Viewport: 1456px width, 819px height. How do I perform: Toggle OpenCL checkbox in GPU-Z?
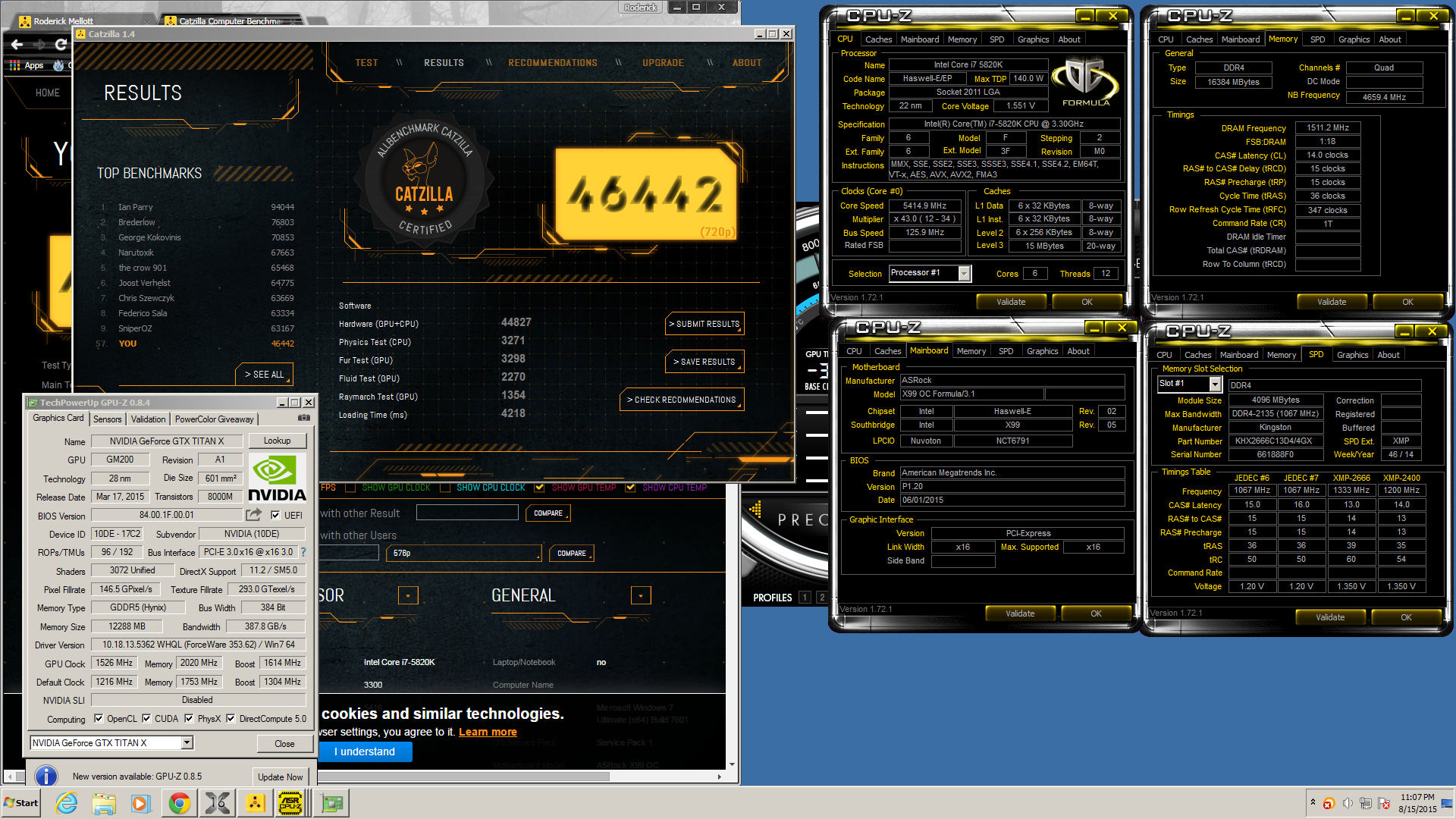(99, 719)
